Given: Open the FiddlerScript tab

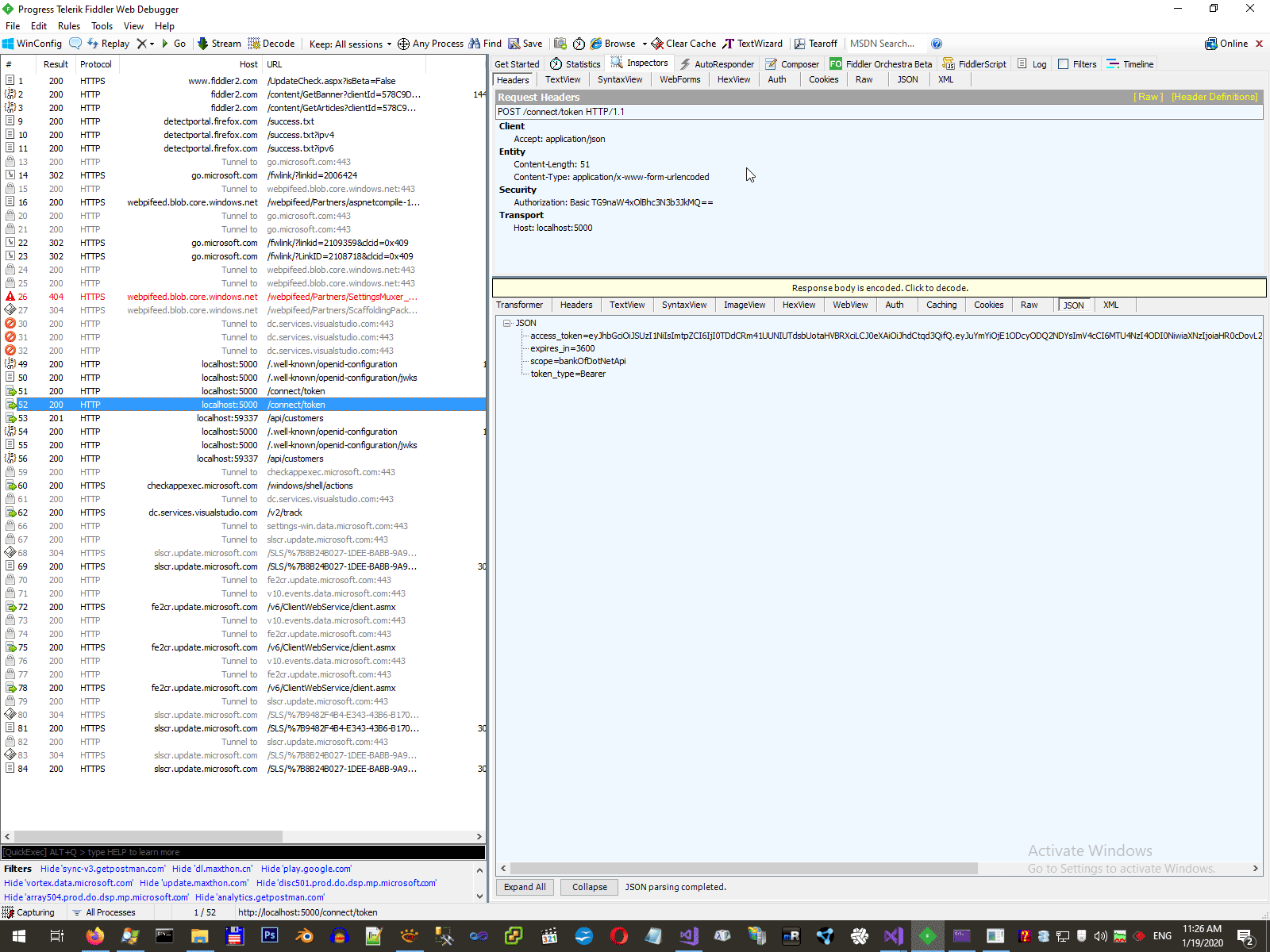Looking at the screenshot, I should click(975, 64).
